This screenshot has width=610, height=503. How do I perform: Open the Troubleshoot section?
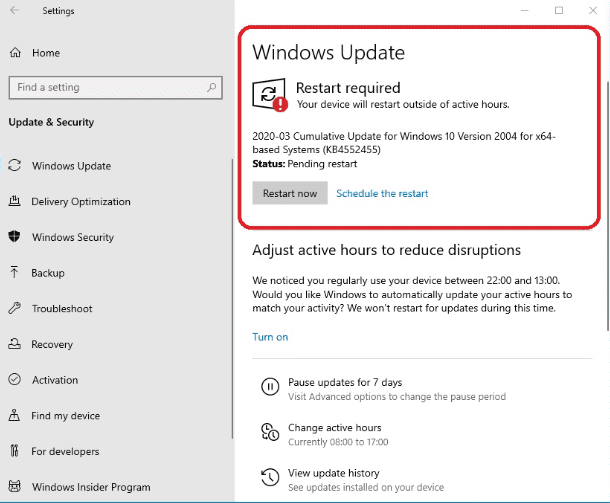click(x=62, y=308)
